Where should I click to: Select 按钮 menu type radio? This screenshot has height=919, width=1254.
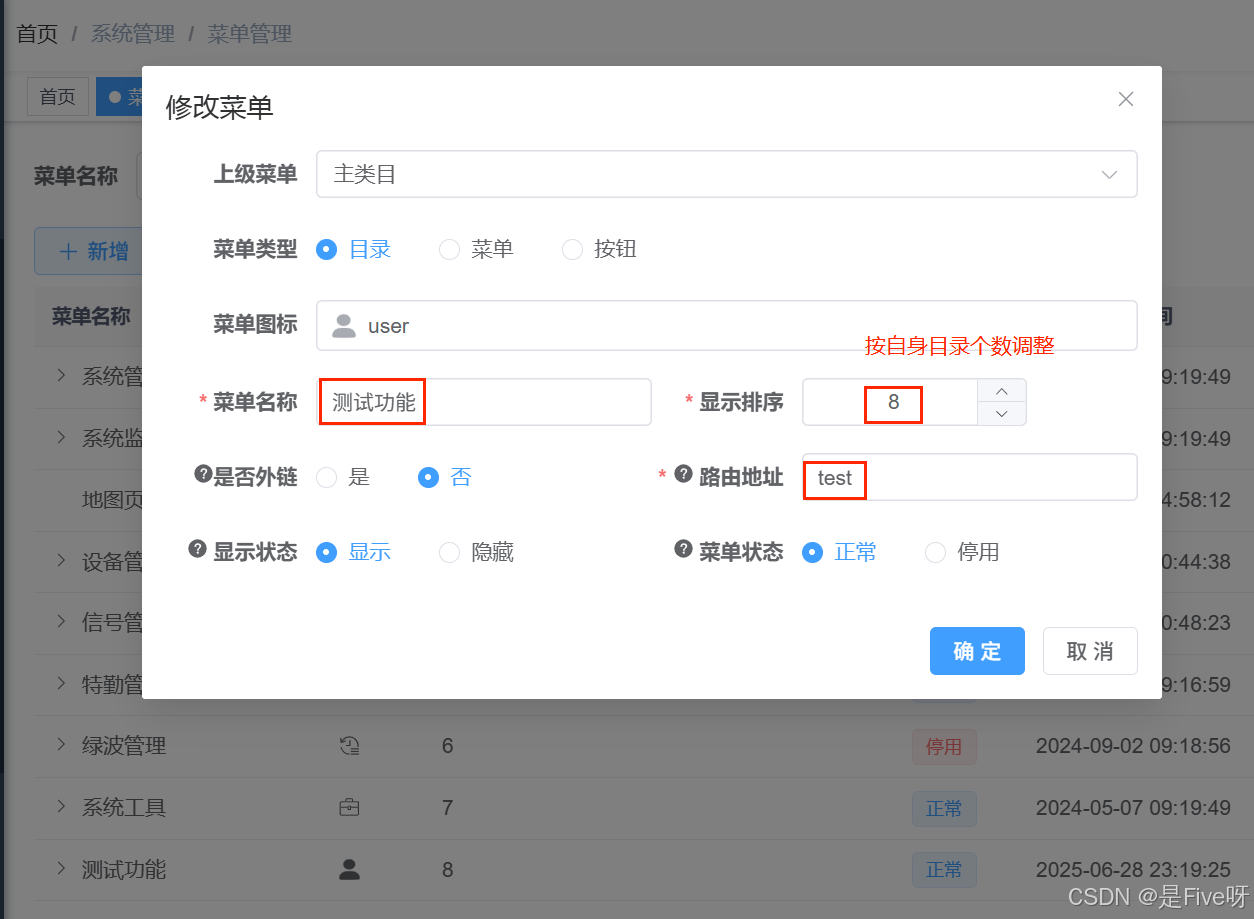[x=599, y=249]
